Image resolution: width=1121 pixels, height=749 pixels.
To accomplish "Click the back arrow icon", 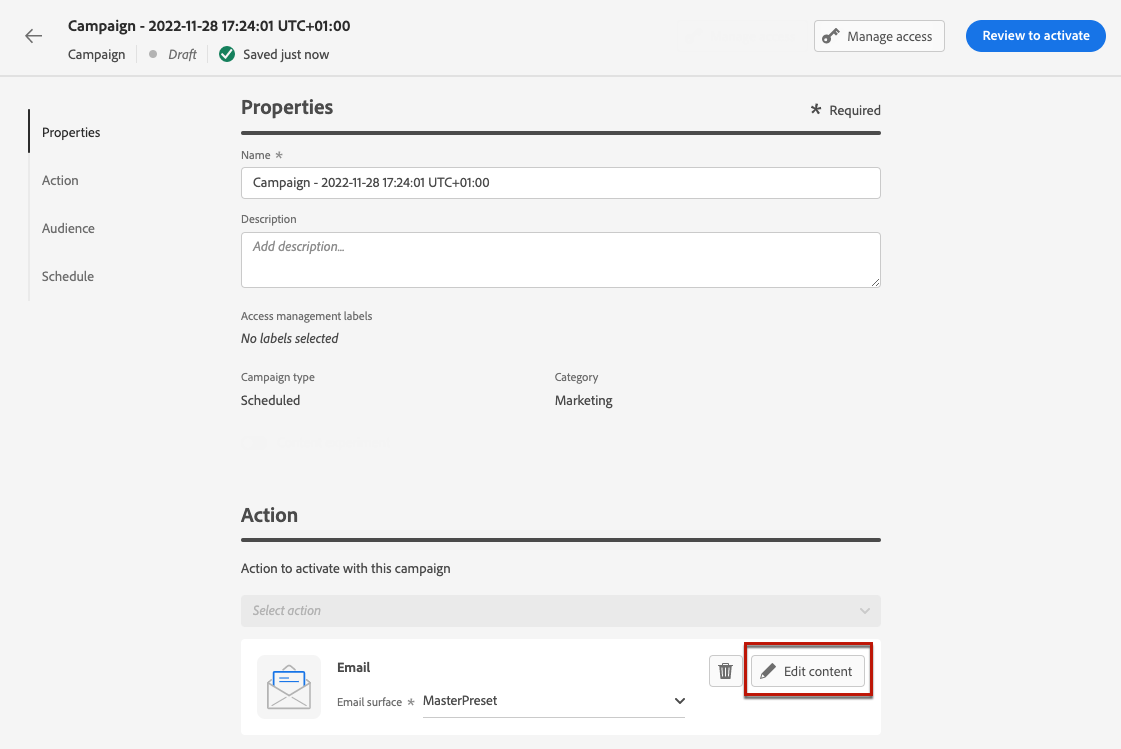I will (34, 36).
